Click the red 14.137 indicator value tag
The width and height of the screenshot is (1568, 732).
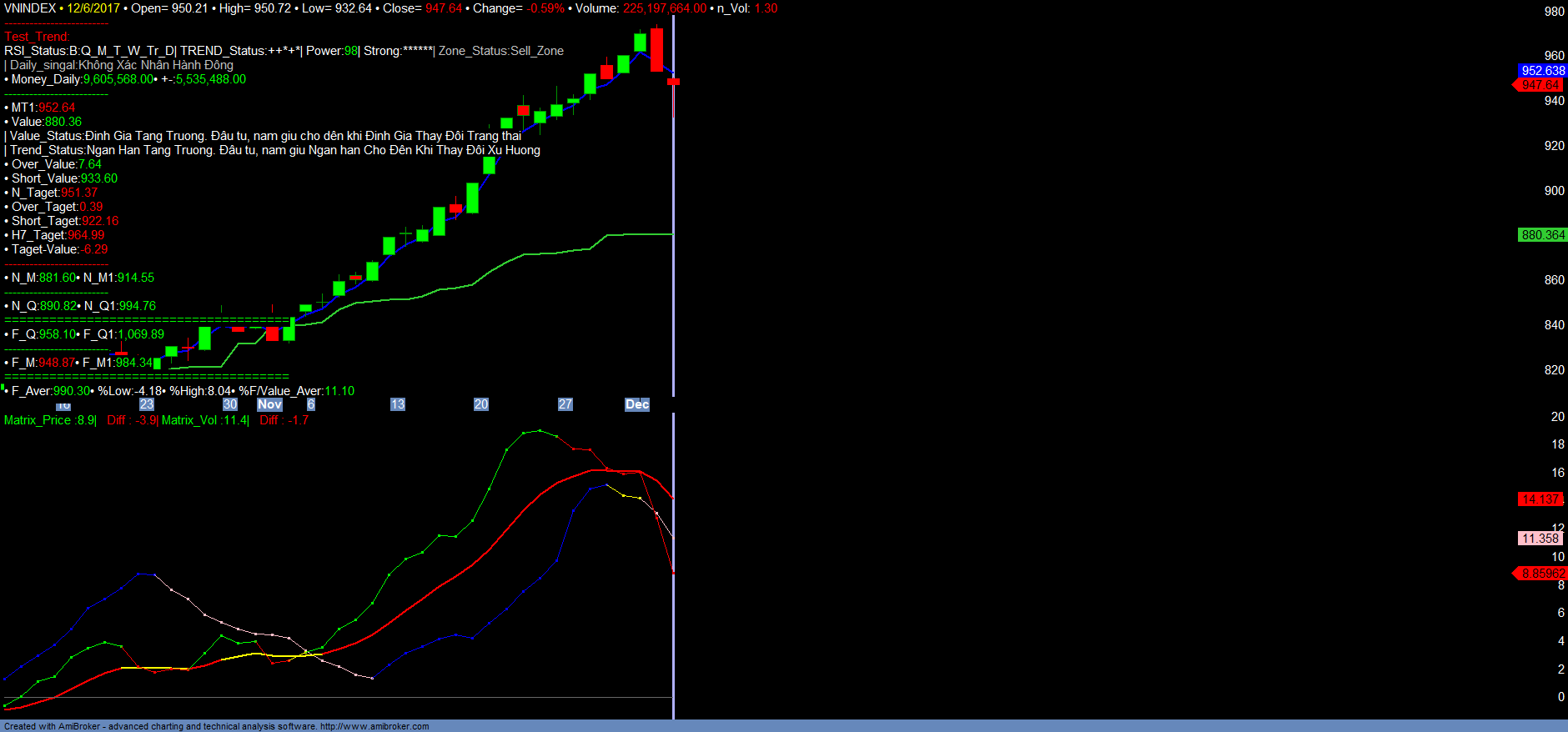click(x=1540, y=499)
